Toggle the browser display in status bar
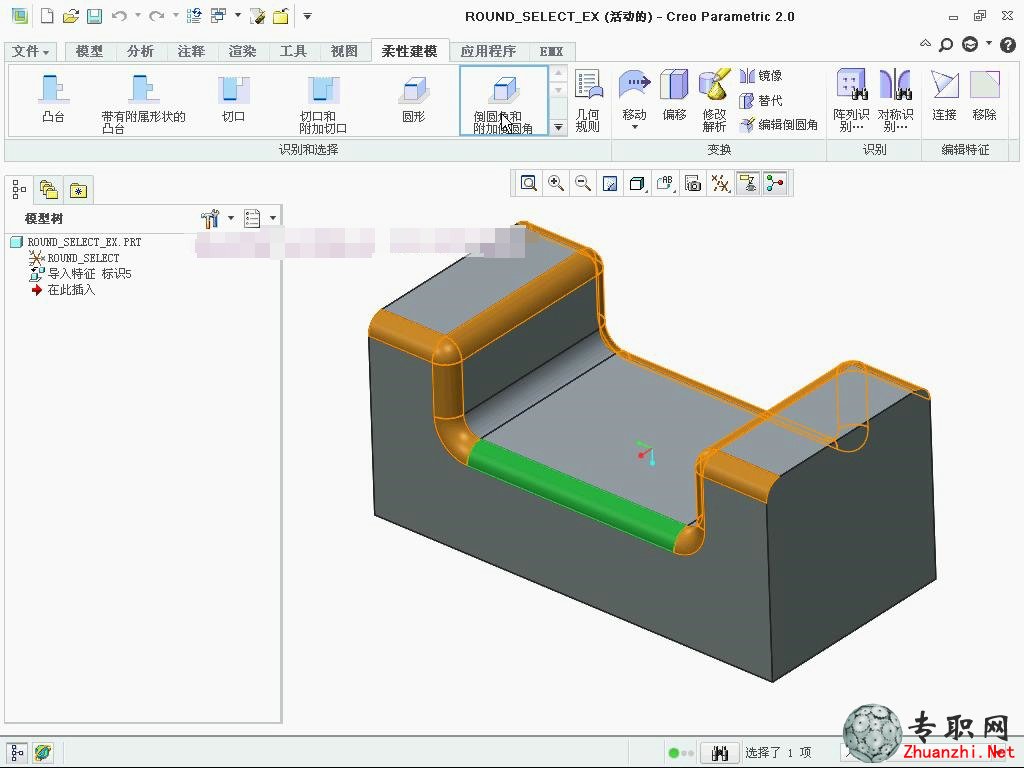This screenshot has height=768, width=1024. point(42,753)
